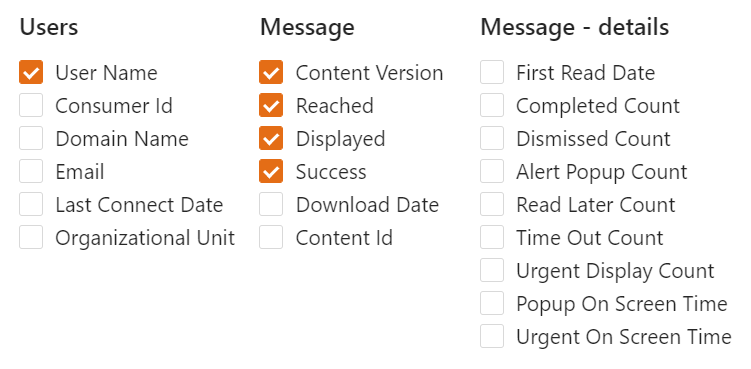Image resolution: width=751 pixels, height=369 pixels.
Task: Turn off the Success checkbox
Action: pos(271,172)
